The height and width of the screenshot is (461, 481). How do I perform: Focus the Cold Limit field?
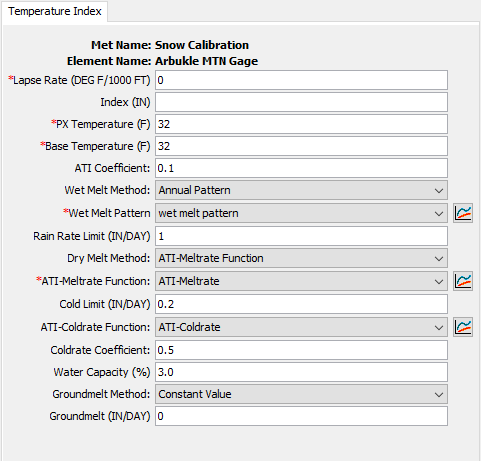coord(301,304)
